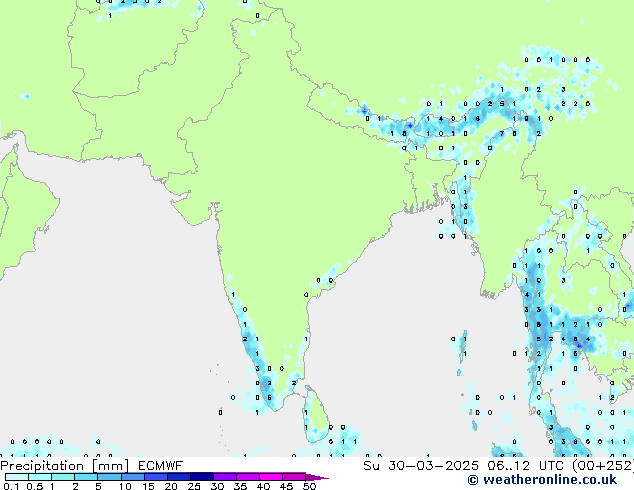Click the legend label '10'

click(125, 486)
